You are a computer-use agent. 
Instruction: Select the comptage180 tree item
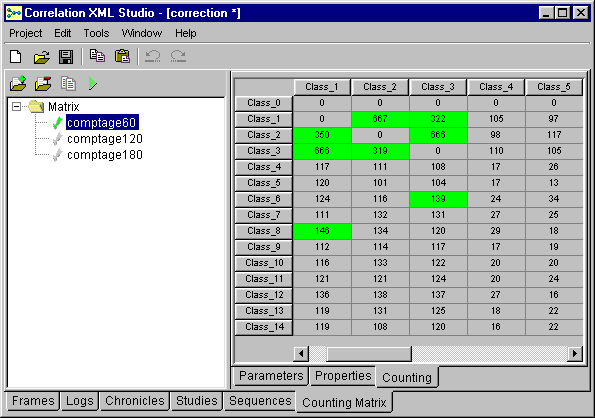[x=105, y=155]
